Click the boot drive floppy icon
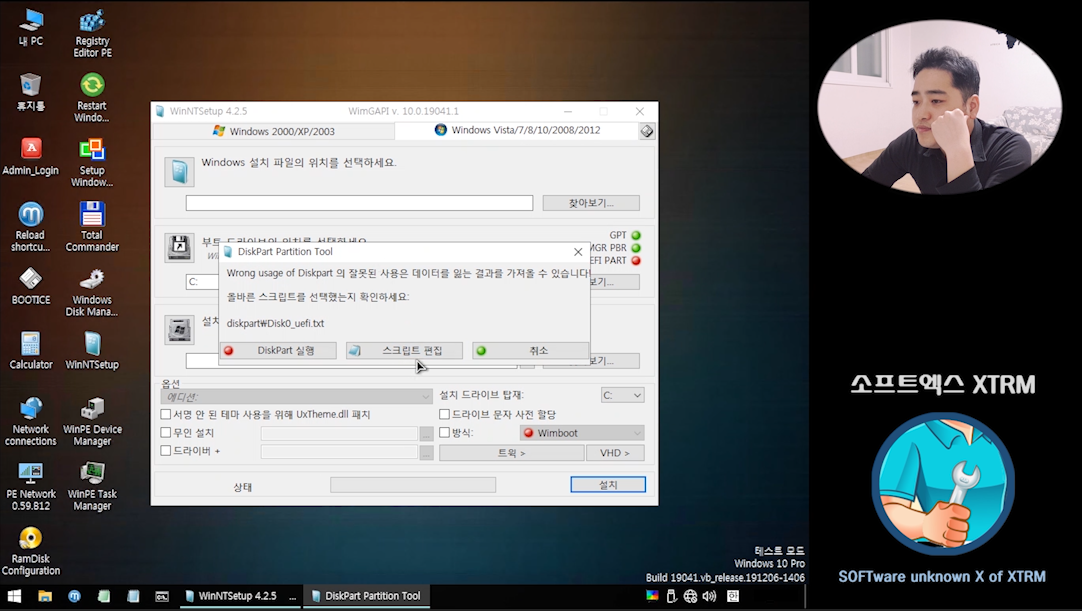Image resolution: width=1082 pixels, height=611 pixels. (x=179, y=247)
